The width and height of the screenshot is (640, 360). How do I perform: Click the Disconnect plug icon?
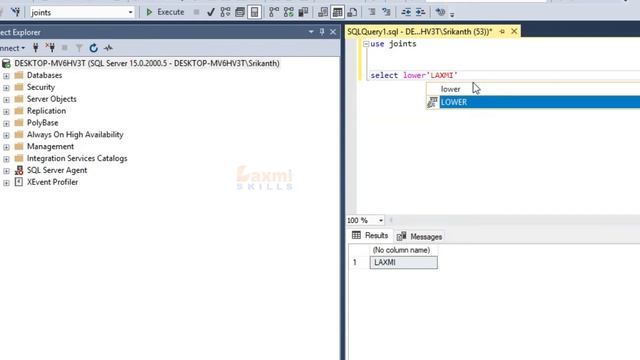[50, 48]
